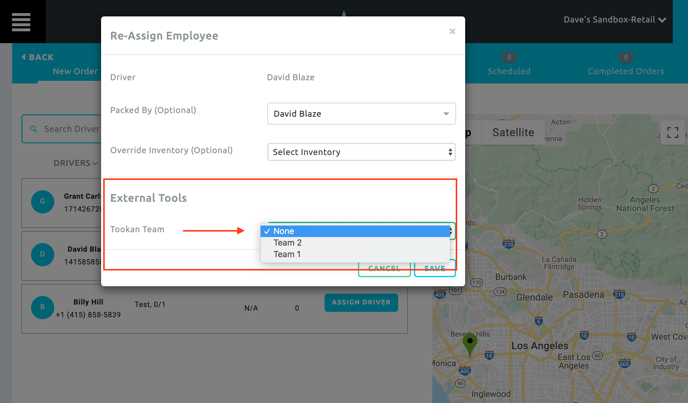The height and width of the screenshot is (403, 688).
Task: Click David's avatar circle
Action: tap(43, 254)
